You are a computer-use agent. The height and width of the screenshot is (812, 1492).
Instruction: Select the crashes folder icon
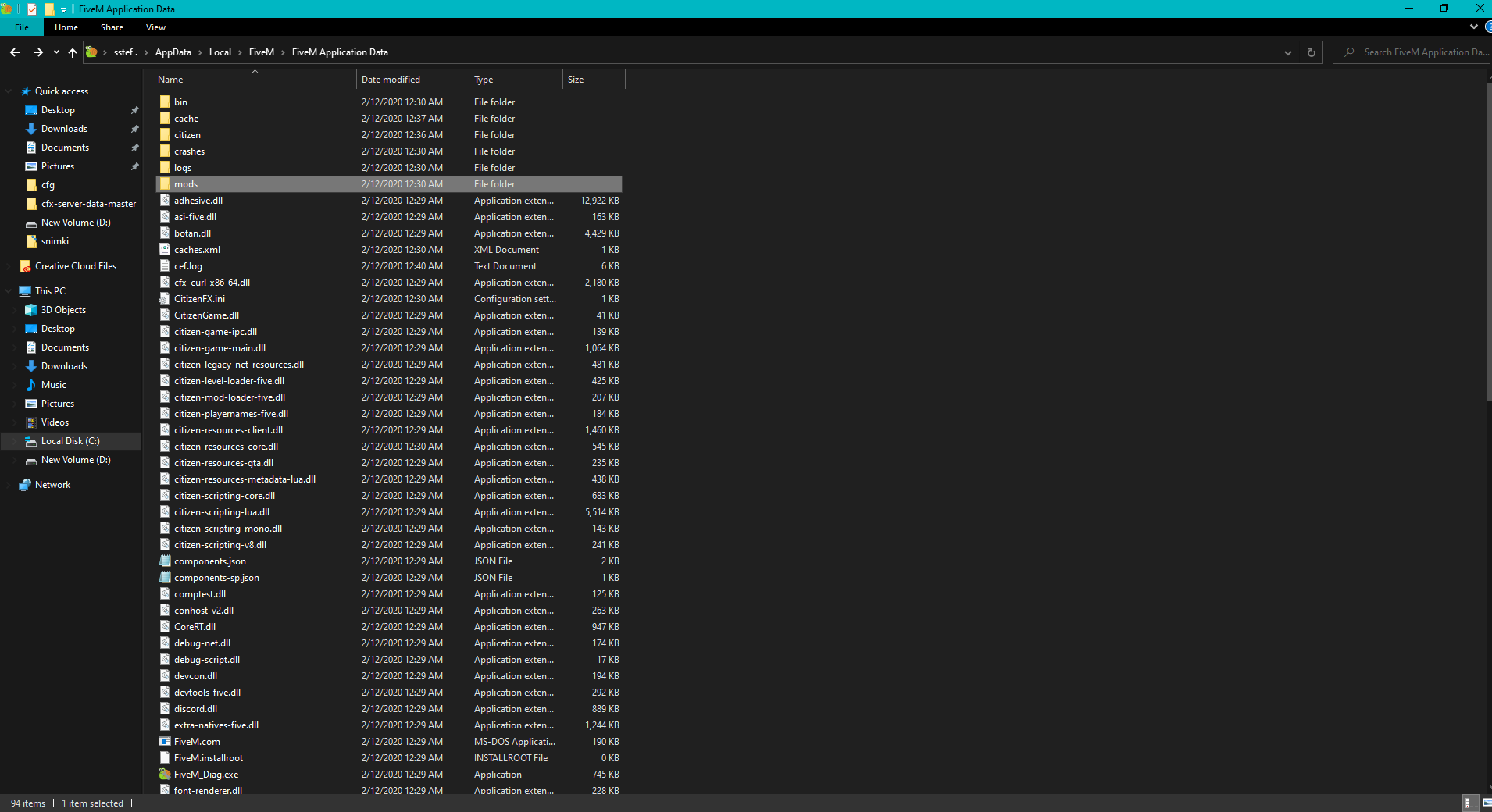[165, 151]
